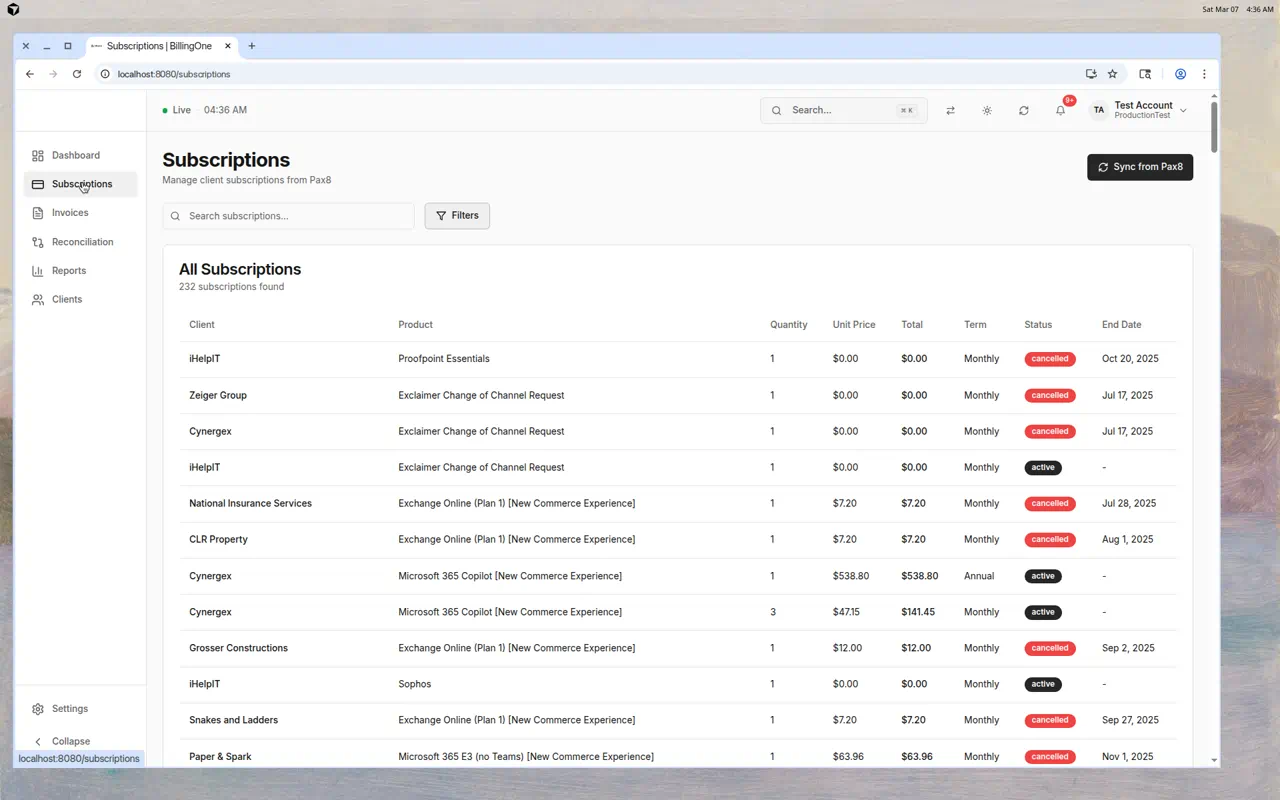Click Sat Mar 07 date in top bar
The width and height of the screenshot is (1280, 800).
(x=1220, y=9)
